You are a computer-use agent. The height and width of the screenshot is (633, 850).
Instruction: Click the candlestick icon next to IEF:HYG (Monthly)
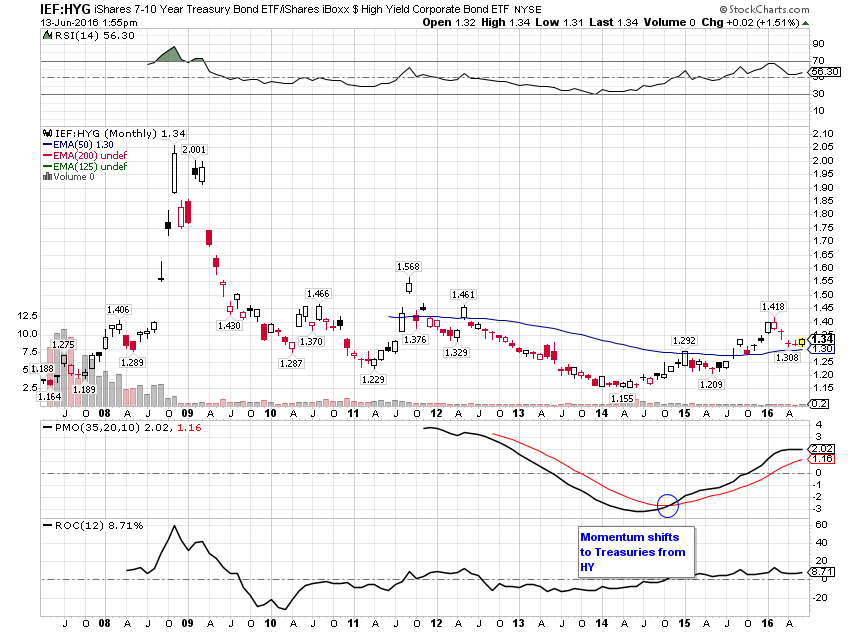pos(47,133)
